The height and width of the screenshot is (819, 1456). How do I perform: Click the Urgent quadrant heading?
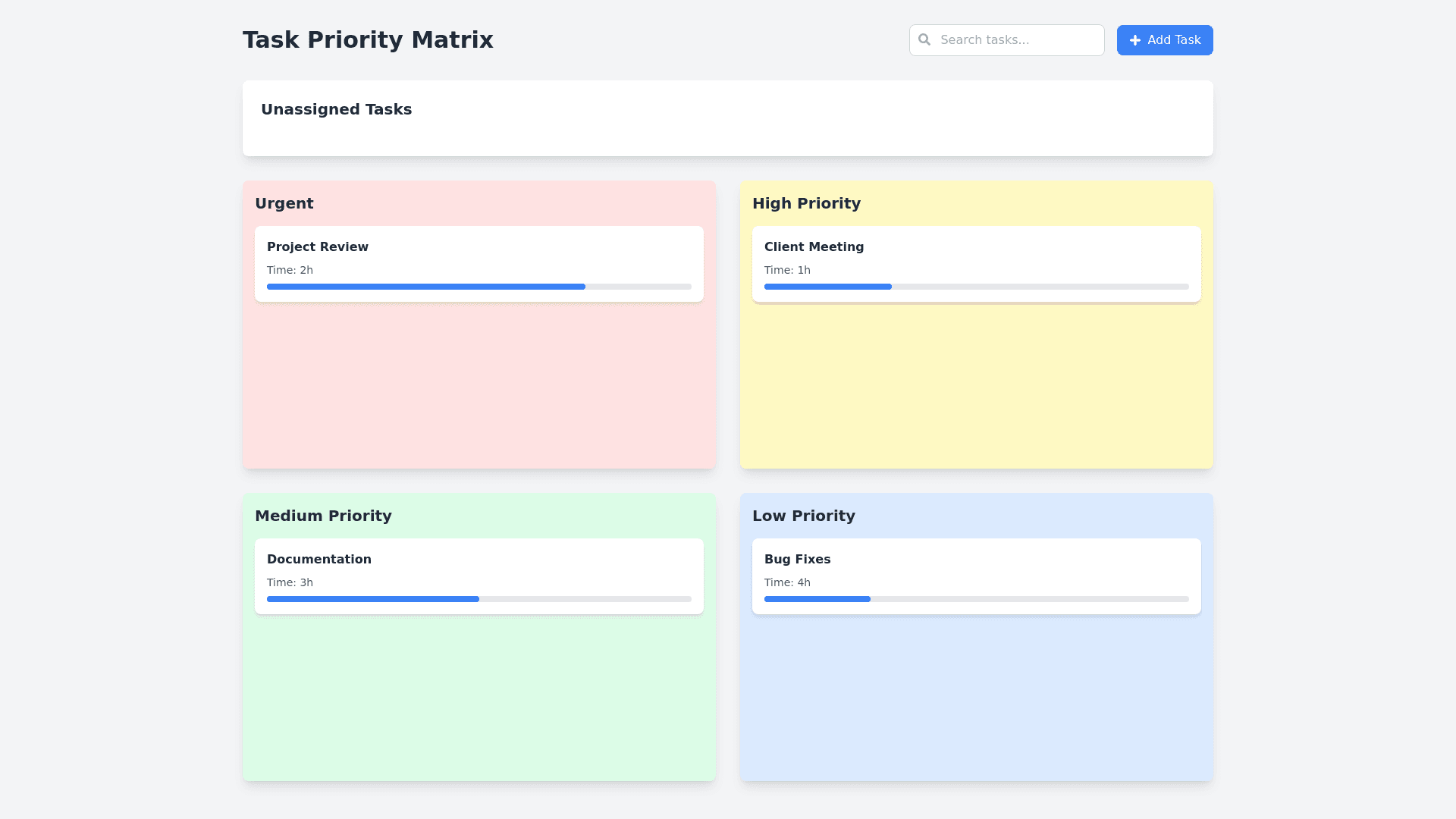point(284,203)
